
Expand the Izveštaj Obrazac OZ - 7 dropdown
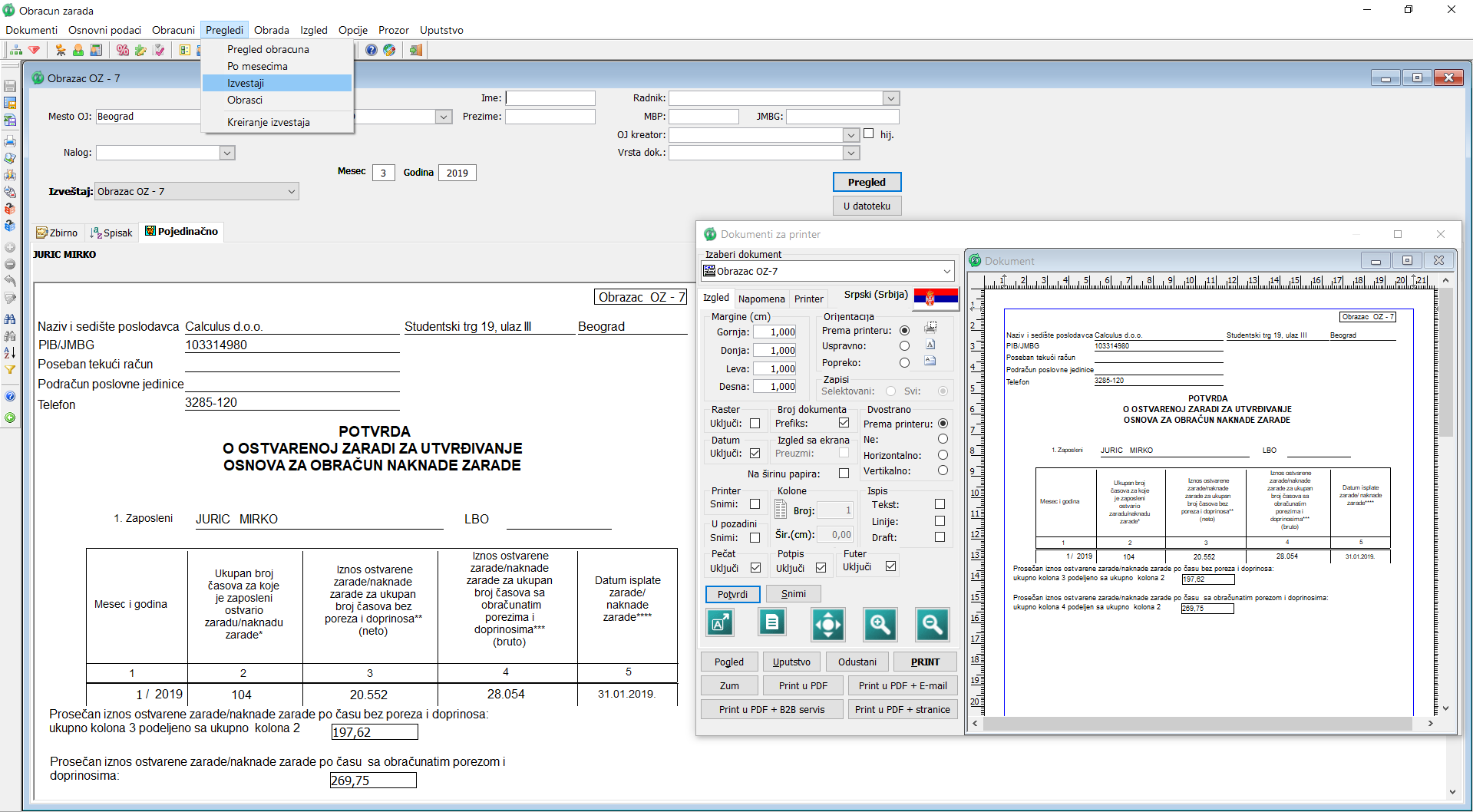292,192
